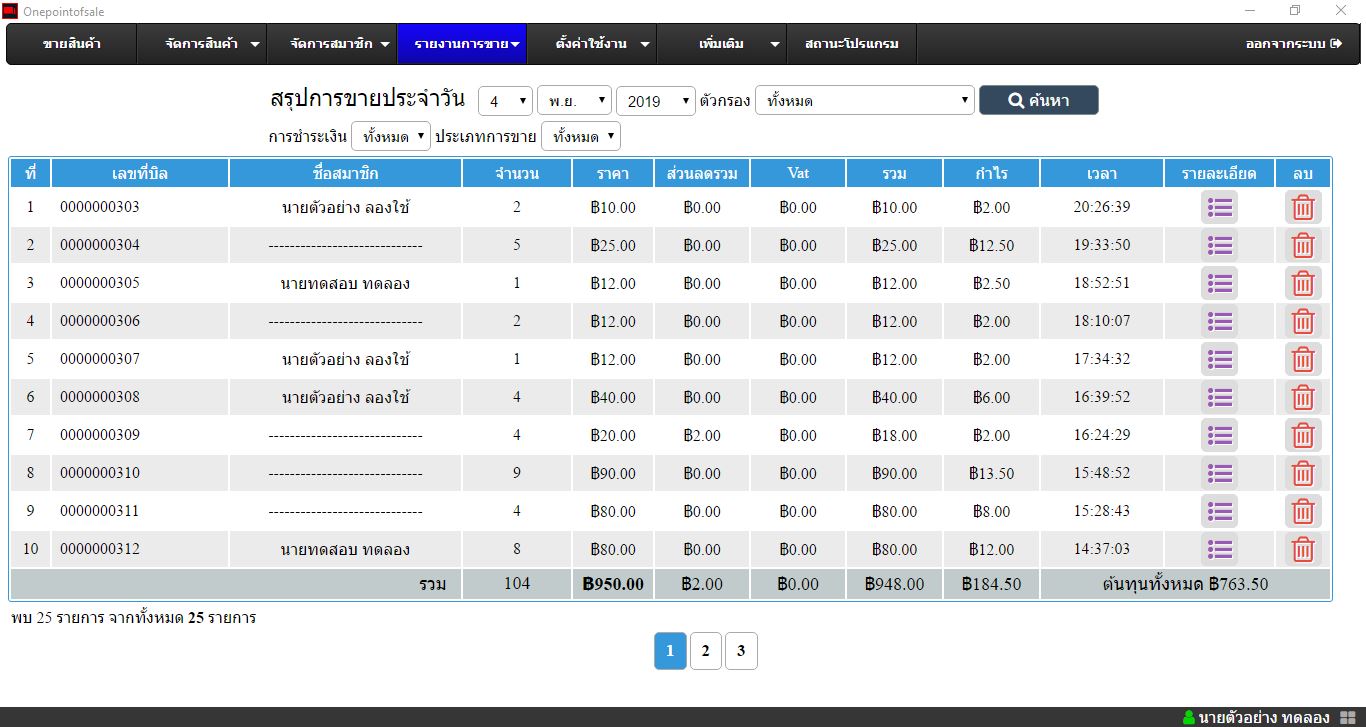Open details for bill 0000000303
The width and height of the screenshot is (1366, 727).
click(1219, 208)
